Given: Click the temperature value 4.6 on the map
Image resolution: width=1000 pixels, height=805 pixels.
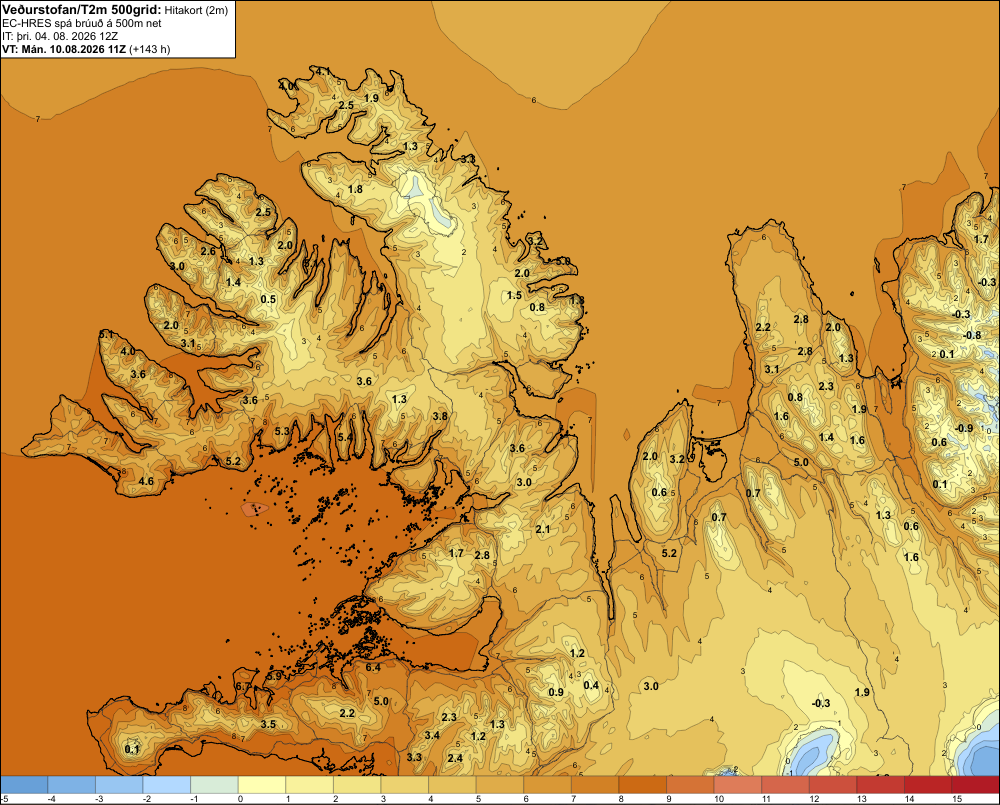Looking at the screenshot, I should tap(146, 481).
